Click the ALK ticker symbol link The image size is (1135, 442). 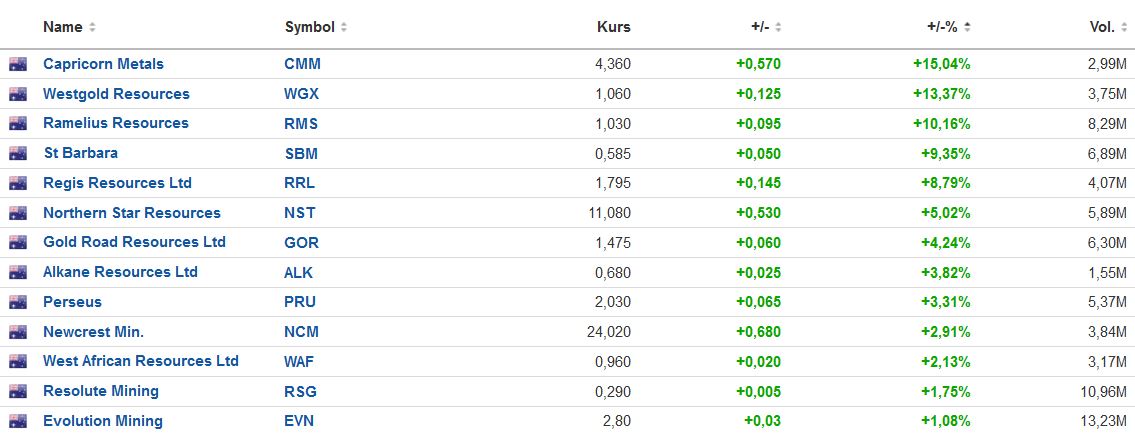click(298, 272)
